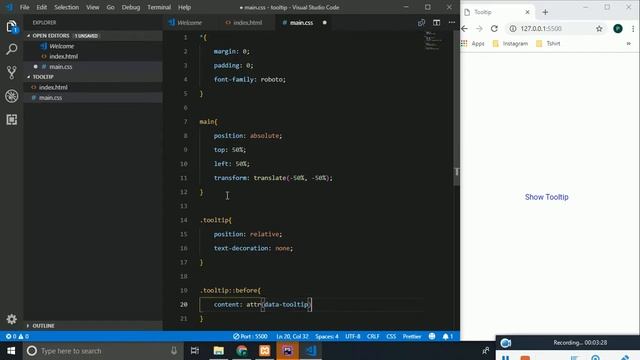640x360 pixels.
Task: Open the Chrome profile avatar
Action: pyautogui.click(x=618, y=29)
